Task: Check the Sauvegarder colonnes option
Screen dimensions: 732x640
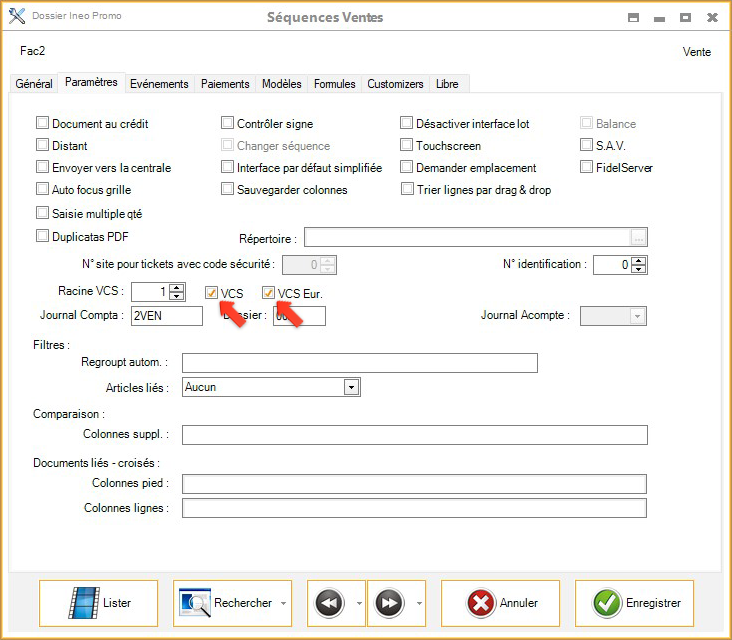Action: pyautogui.click(x=228, y=189)
